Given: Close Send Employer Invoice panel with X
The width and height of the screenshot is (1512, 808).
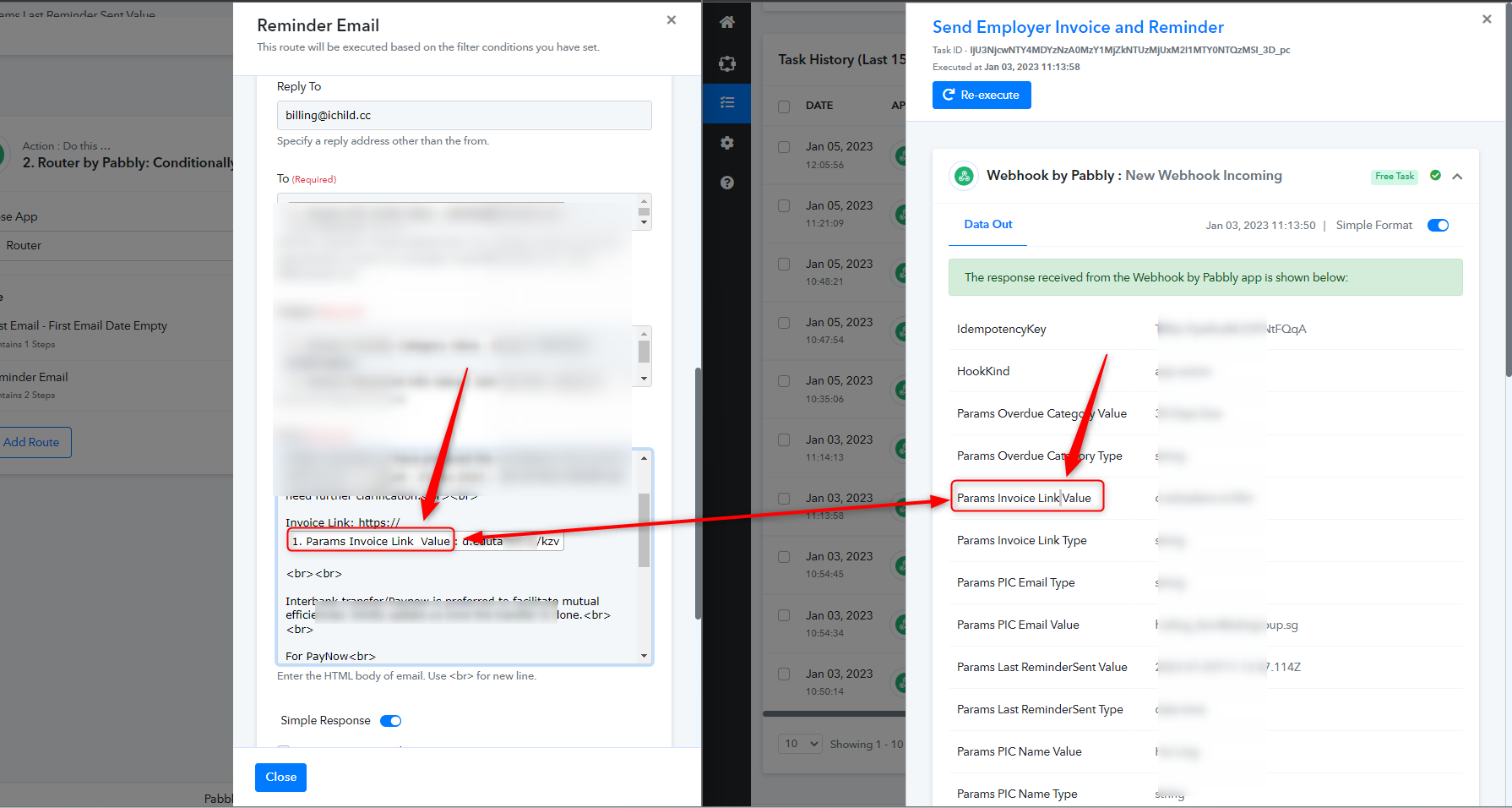Looking at the screenshot, I should [1487, 19].
